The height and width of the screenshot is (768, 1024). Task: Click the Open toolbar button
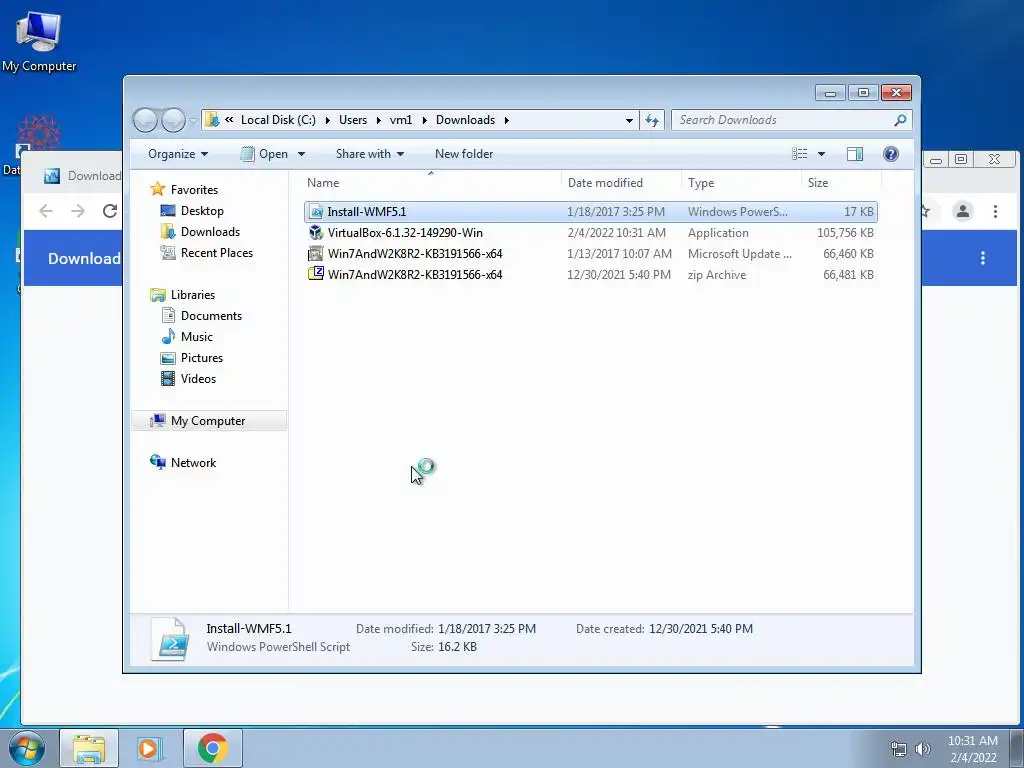point(264,154)
